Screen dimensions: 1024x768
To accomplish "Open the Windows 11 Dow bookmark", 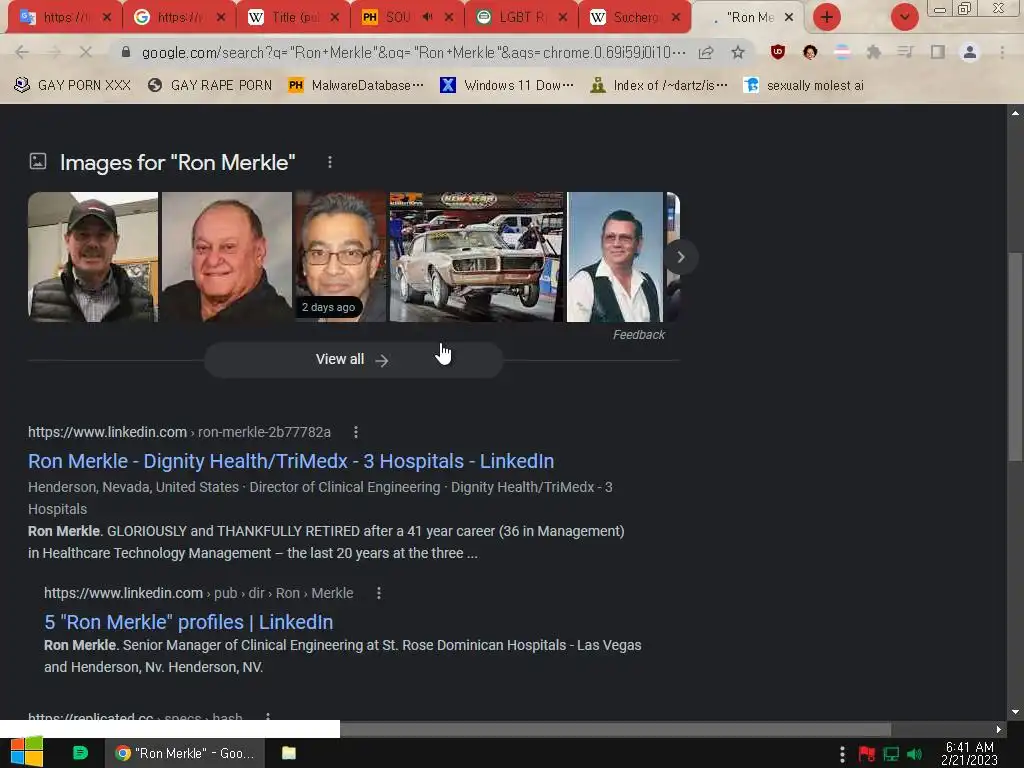I will (507, 85).
